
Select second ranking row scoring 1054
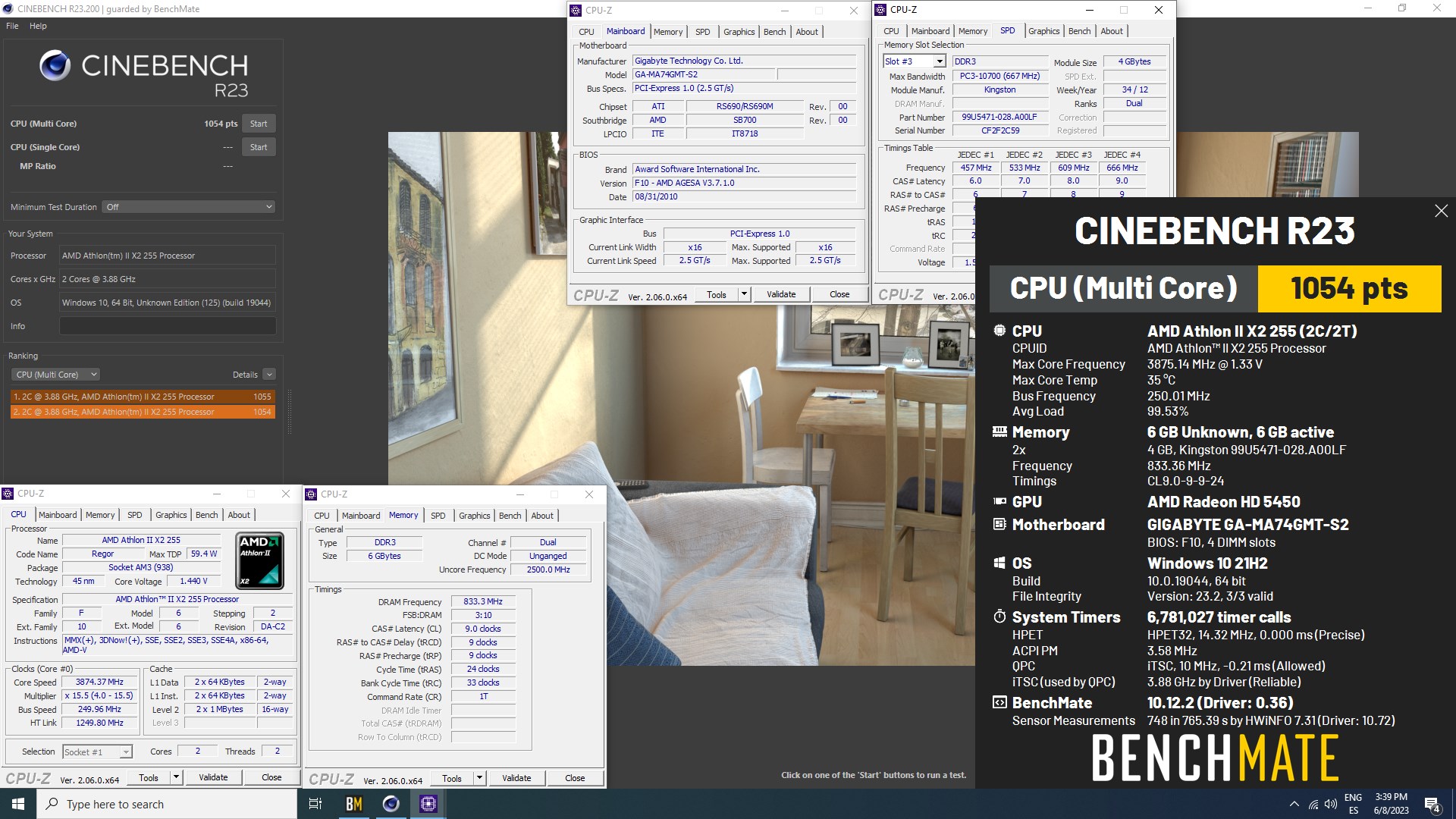coord(143,412)
